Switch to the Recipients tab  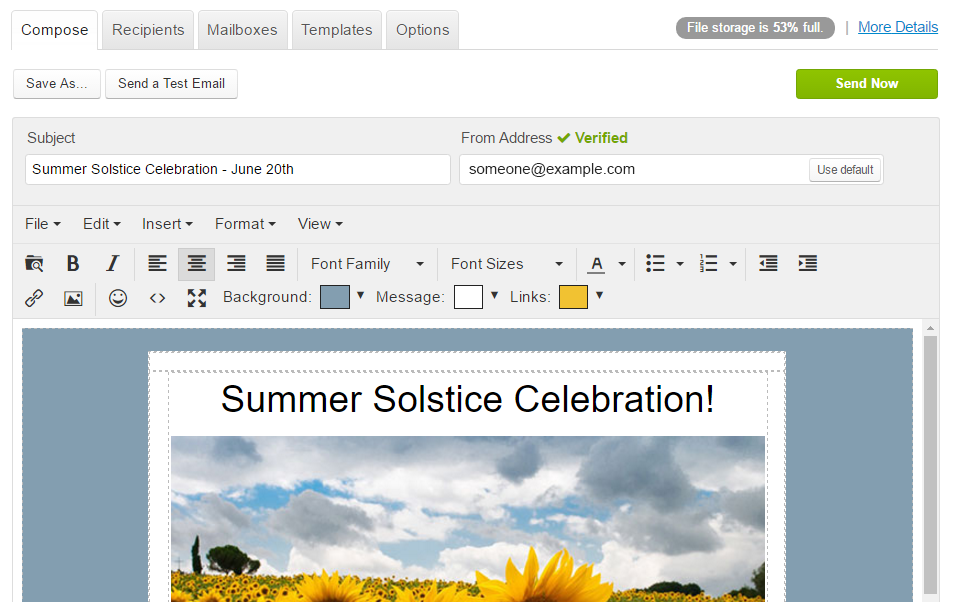148,30
